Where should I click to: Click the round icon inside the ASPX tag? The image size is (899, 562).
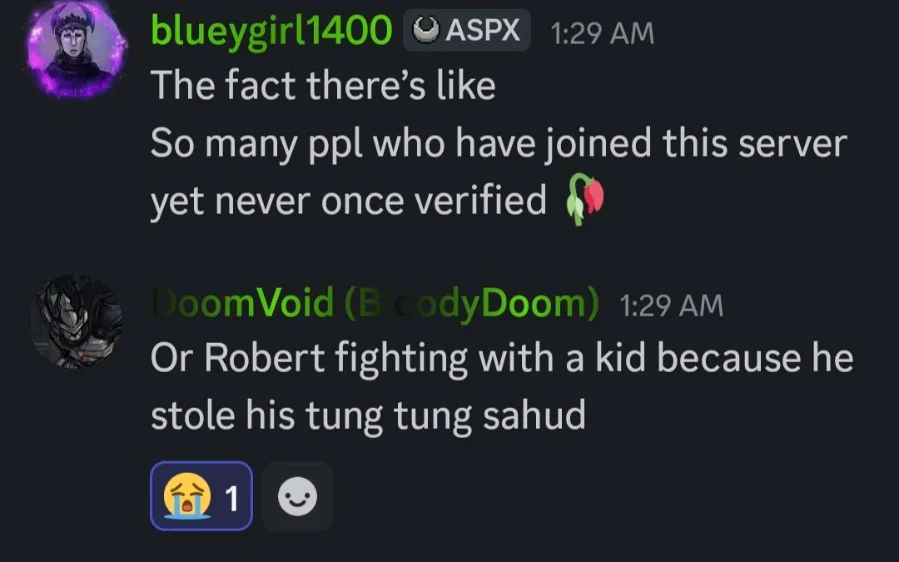(x=426, y=31)
